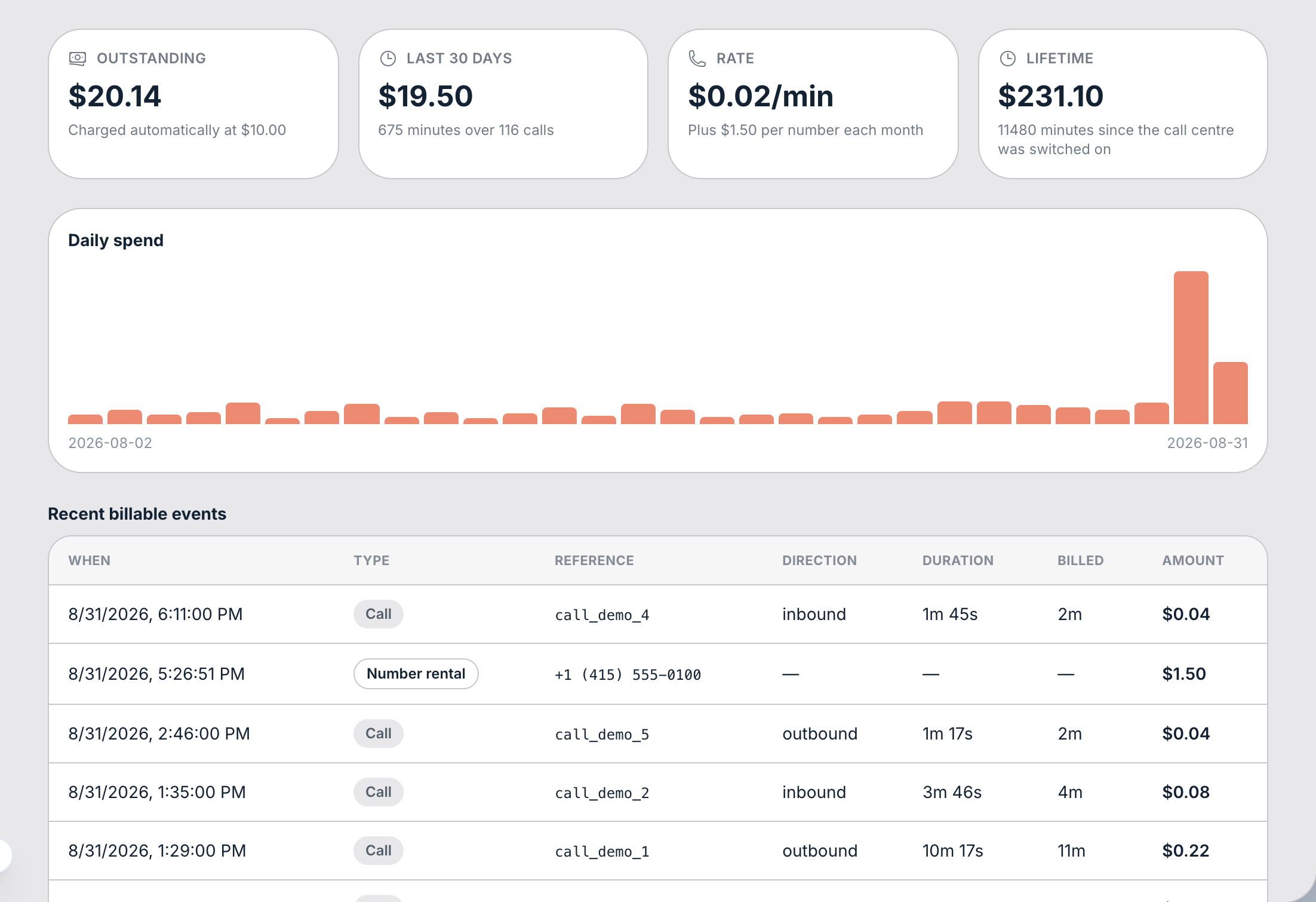Click the Call badge in call_demo_4 row

coord(379,614)
